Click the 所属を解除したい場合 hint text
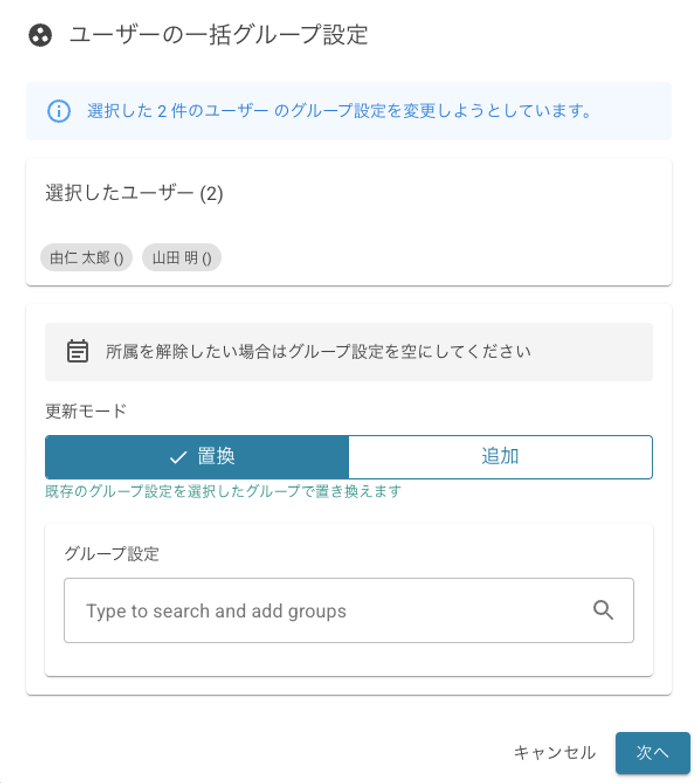The height and width of the screenshot is (783, 697). (x=318, y=351)
